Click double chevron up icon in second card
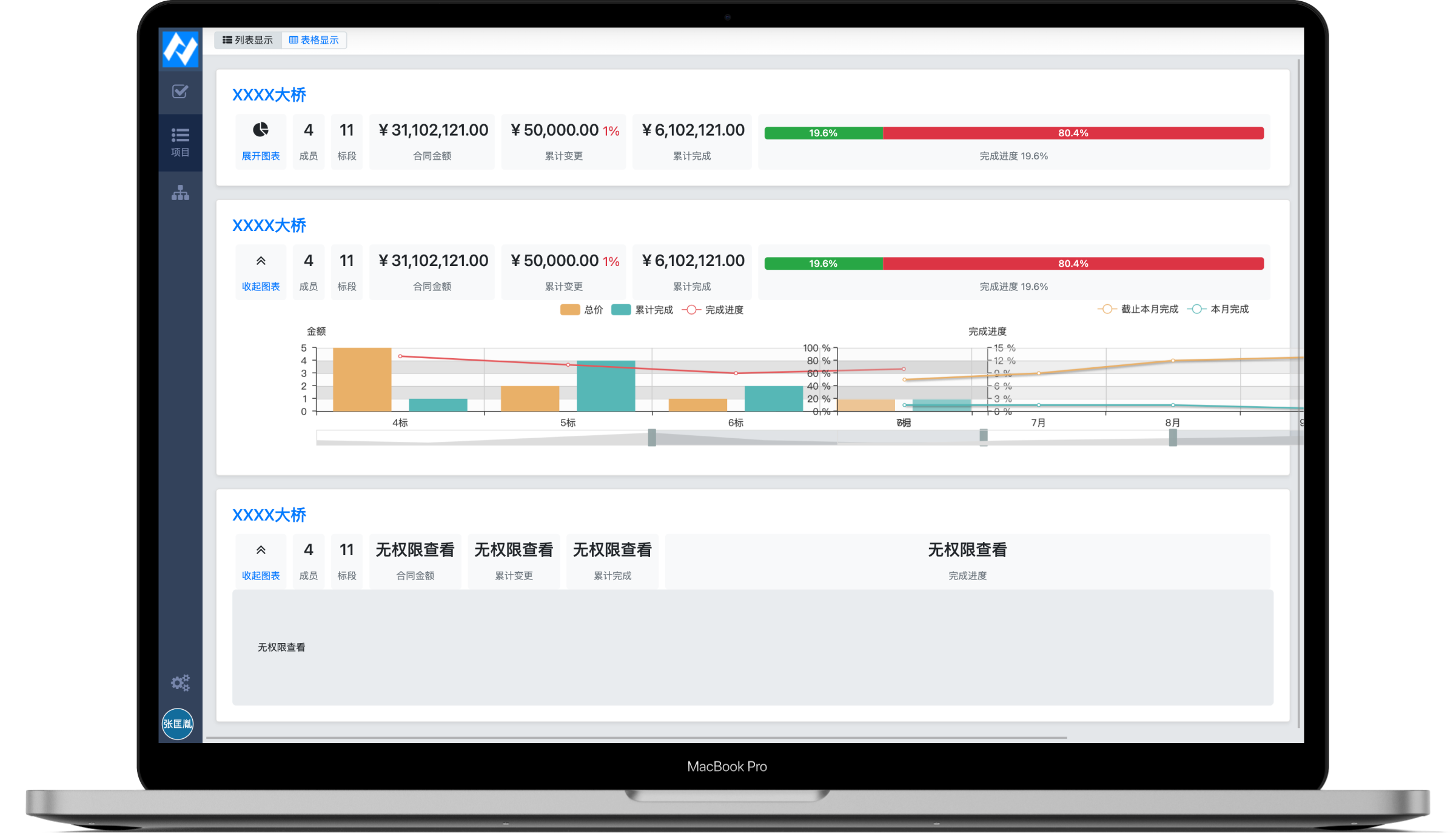 tap(261, 261)
